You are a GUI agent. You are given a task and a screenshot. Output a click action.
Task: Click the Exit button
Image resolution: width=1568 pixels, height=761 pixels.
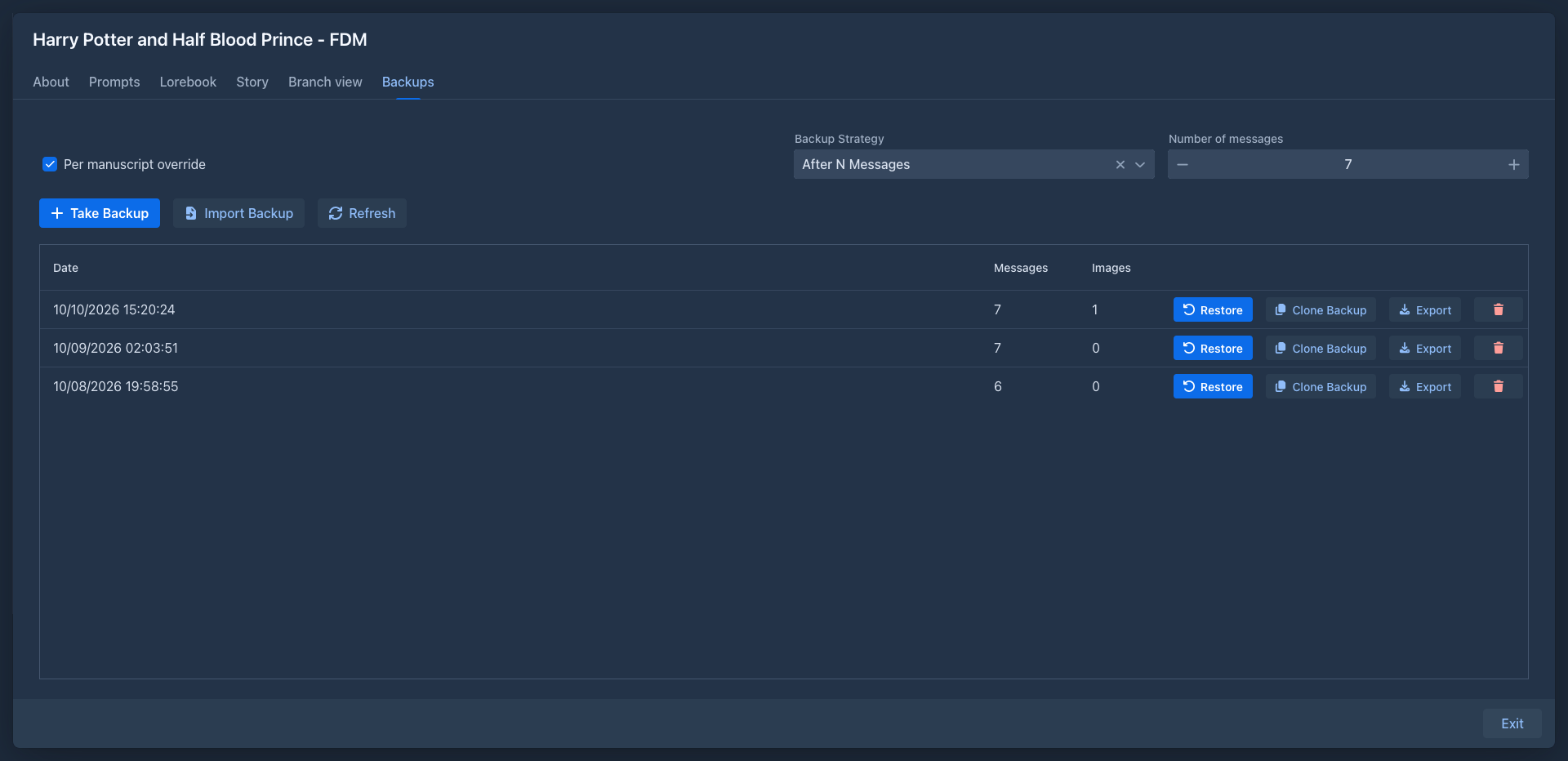tap(1512, 723)
